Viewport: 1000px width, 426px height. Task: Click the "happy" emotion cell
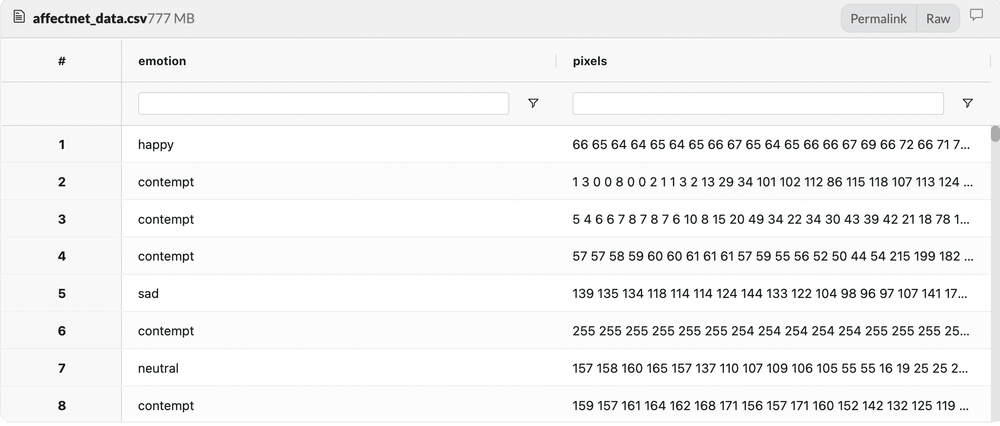click(156, 145)
